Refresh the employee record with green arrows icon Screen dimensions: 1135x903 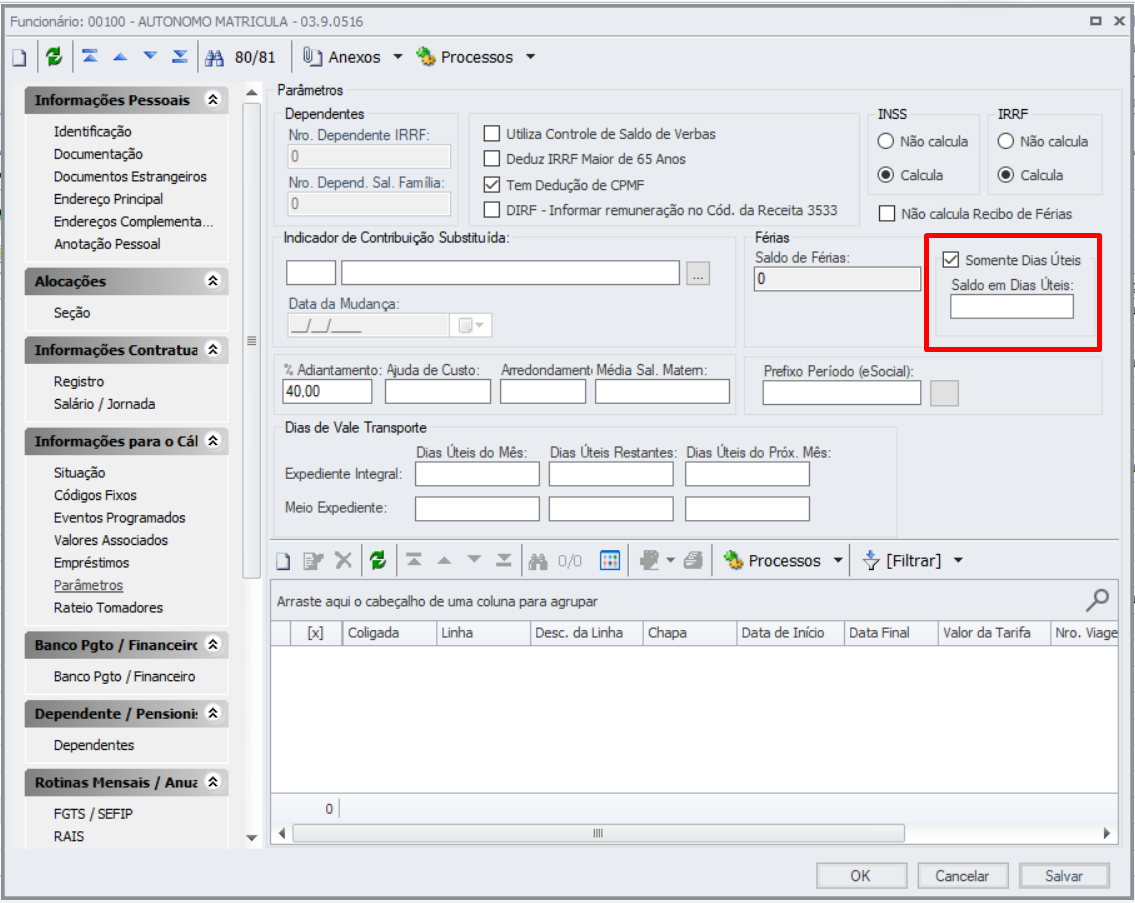coord(54,56)
